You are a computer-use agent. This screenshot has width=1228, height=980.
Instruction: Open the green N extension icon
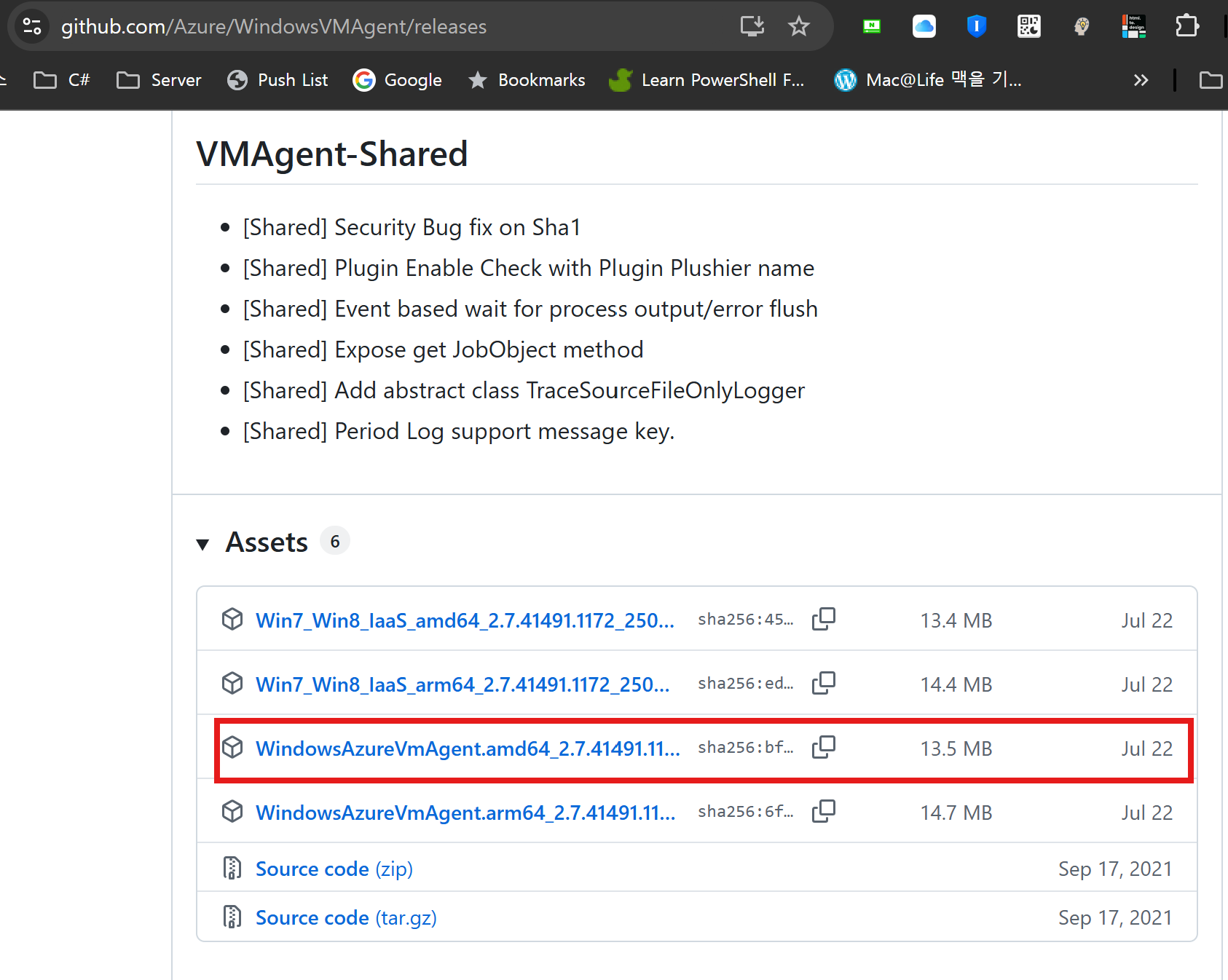coord(872,26)
